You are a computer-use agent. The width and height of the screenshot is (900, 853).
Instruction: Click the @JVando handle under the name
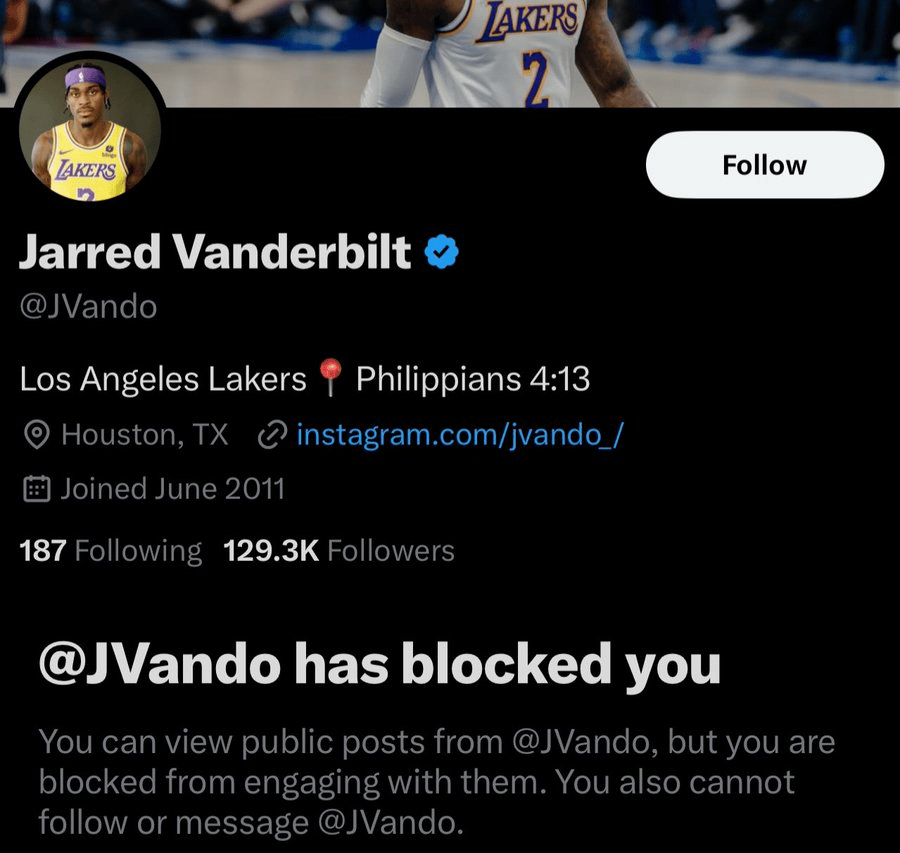(88, 306)
